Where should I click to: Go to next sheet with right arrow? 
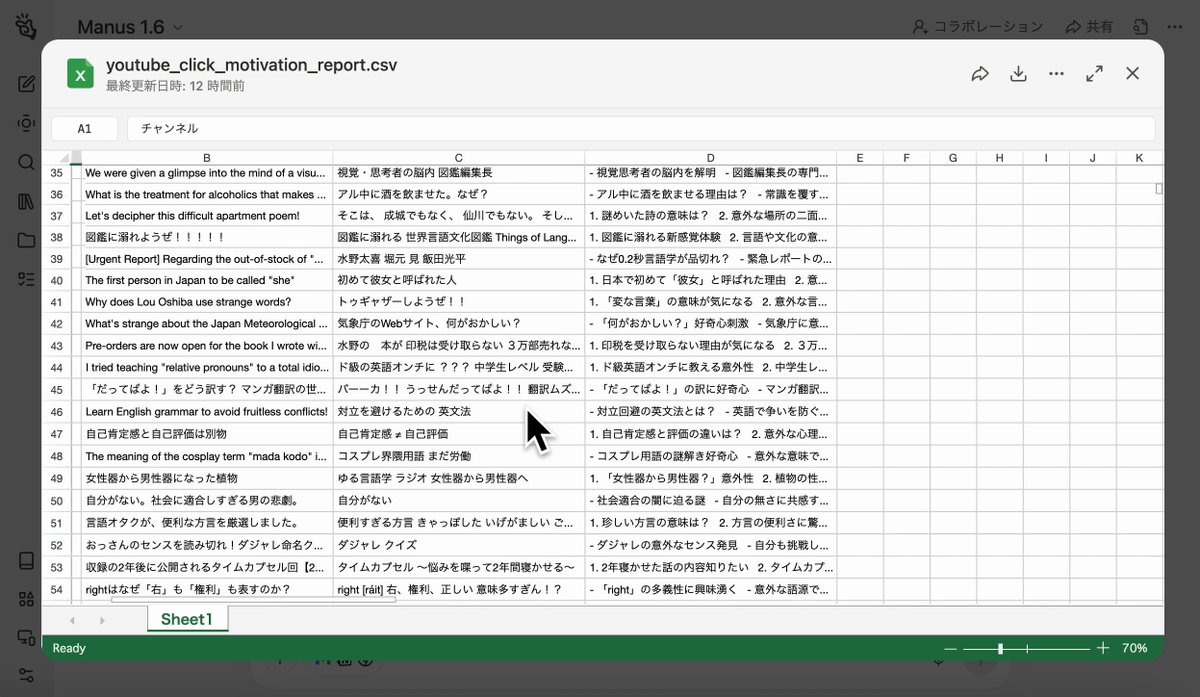coord(103,621)
